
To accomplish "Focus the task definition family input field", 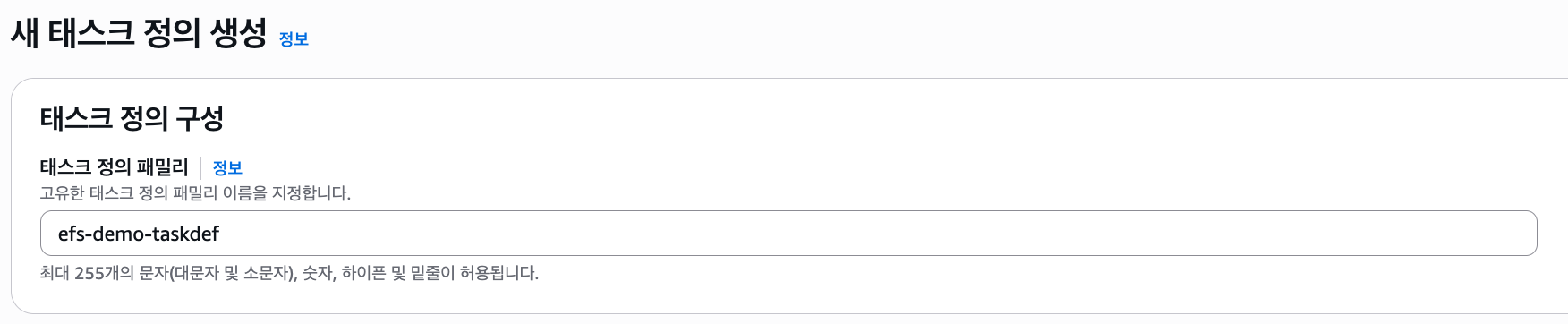I will [788, 234].
